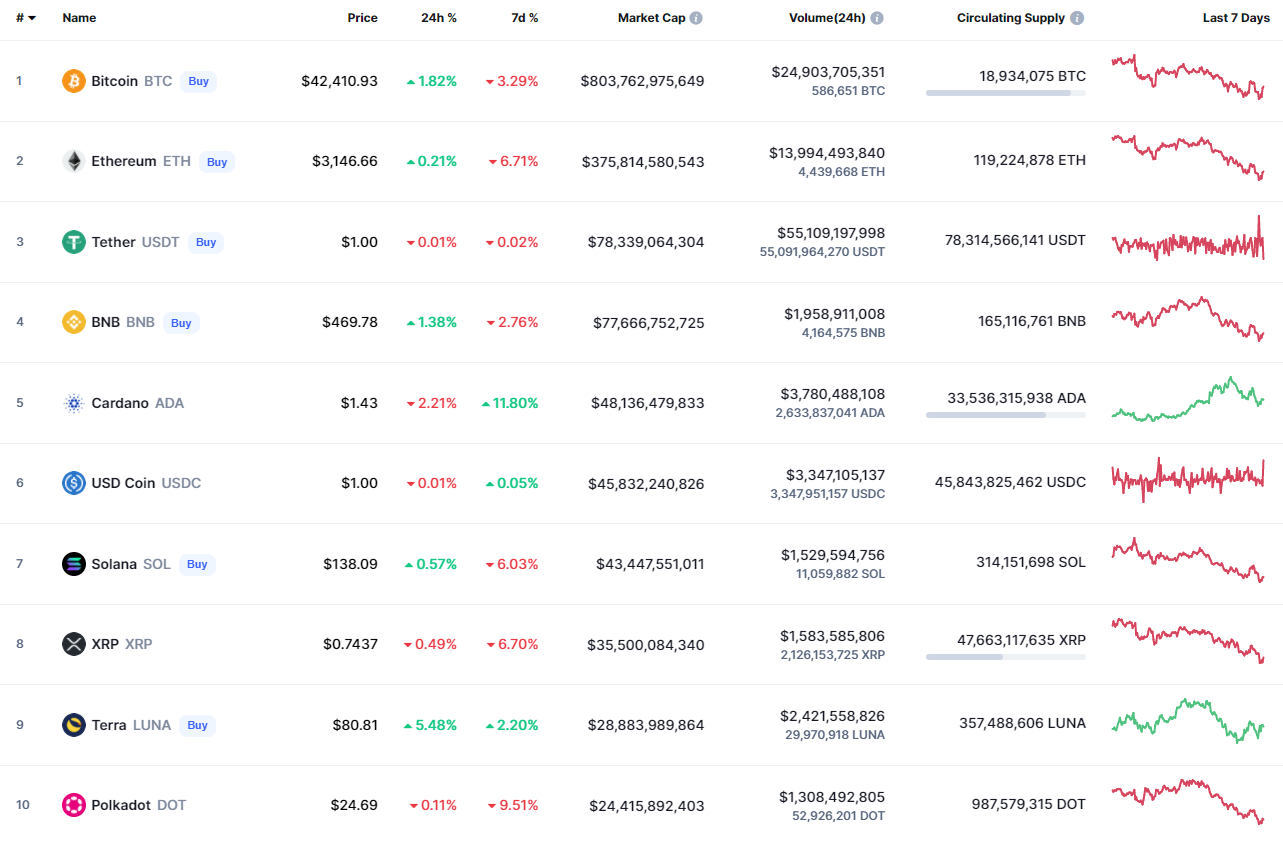1283x842 pixels.
Task: Click the Buy button for Solana
Action: (198, 564)
